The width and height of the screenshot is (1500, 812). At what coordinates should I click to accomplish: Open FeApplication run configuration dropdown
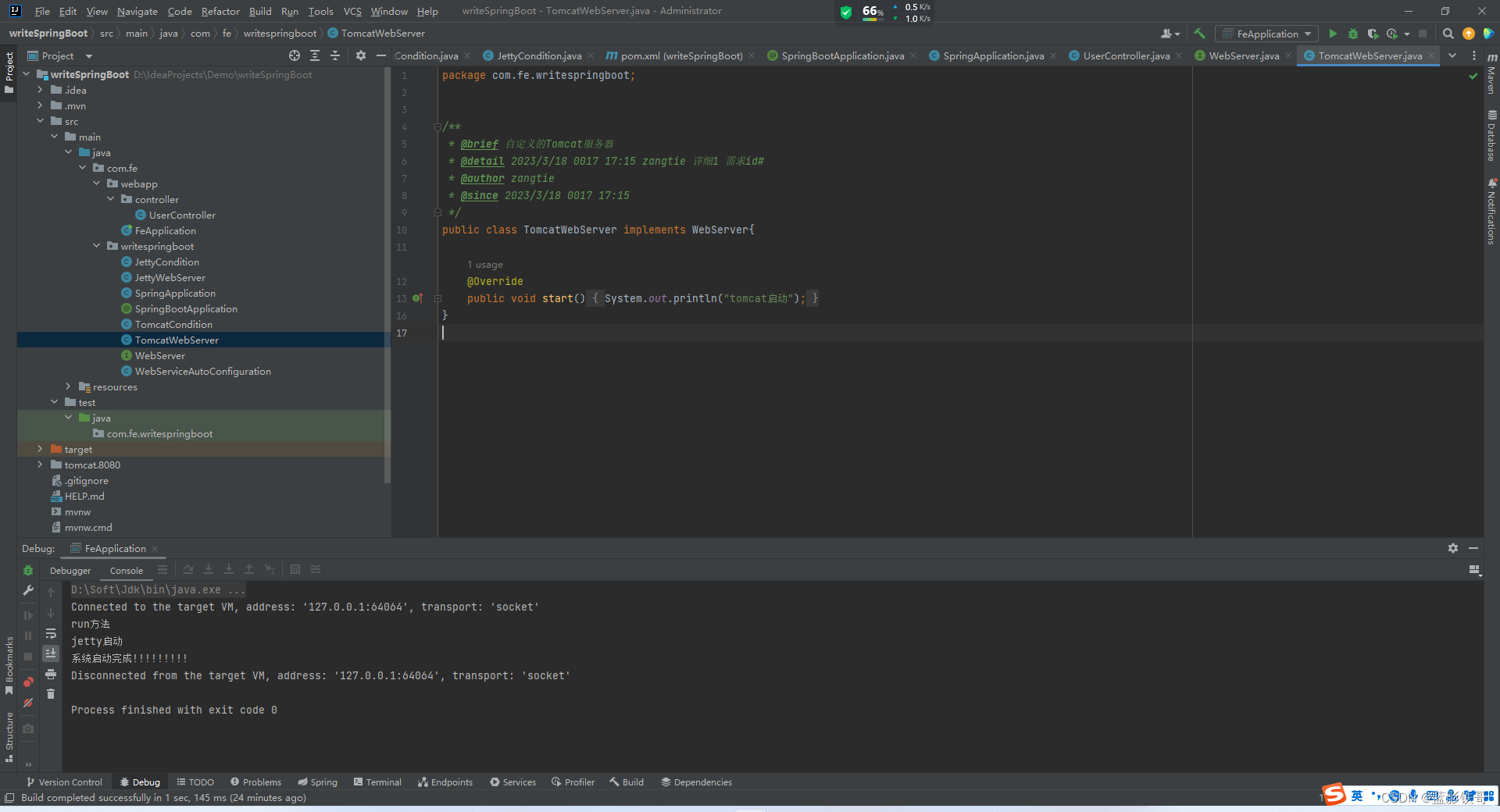[x=1266, y=34]
